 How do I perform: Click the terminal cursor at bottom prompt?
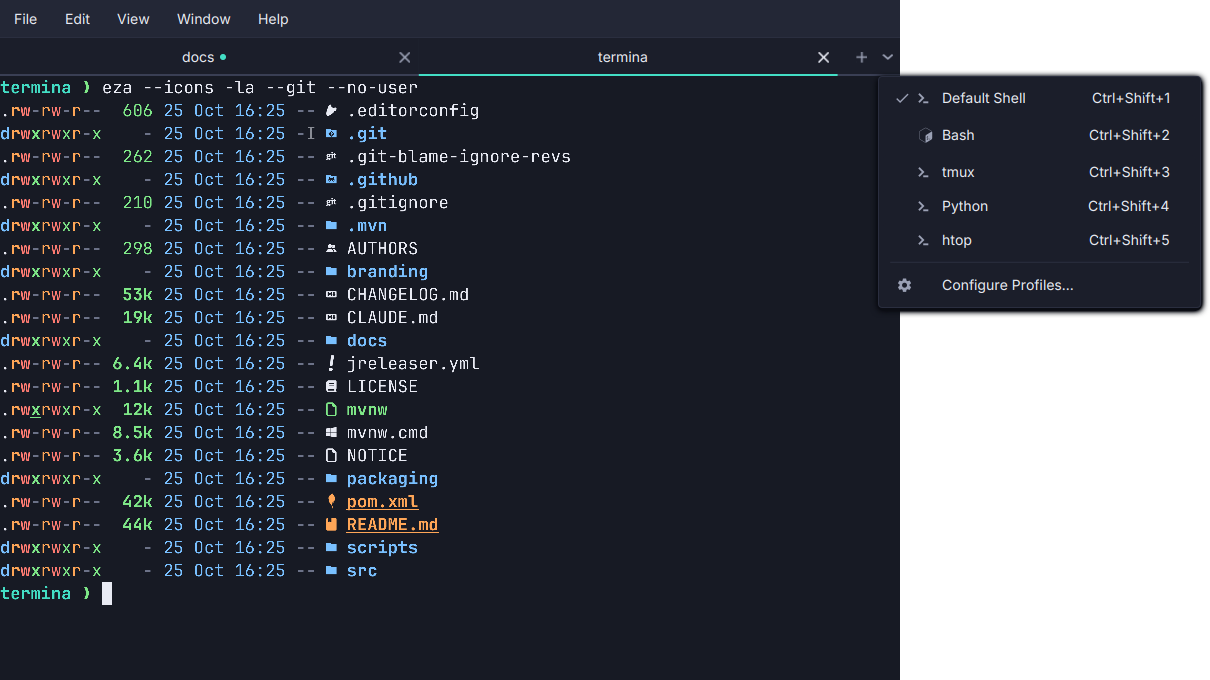(x=107, y=594)
